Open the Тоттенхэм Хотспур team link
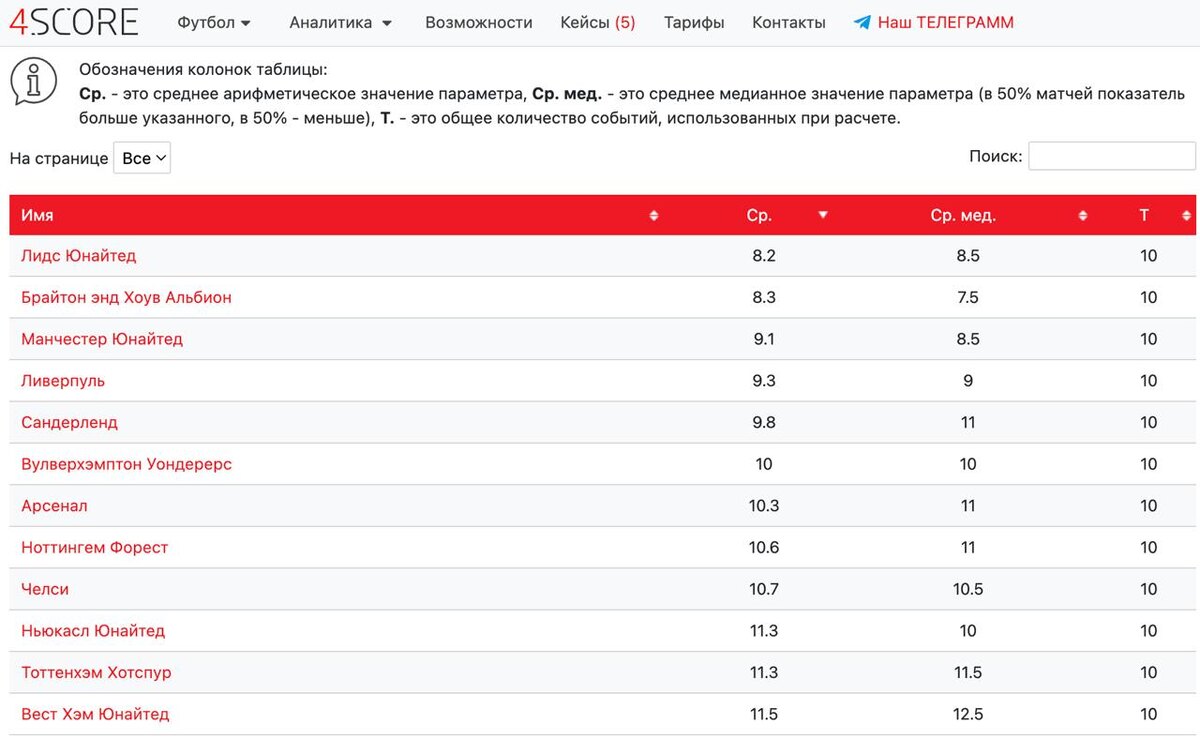 pyautogui.click(x=96, y=673)
